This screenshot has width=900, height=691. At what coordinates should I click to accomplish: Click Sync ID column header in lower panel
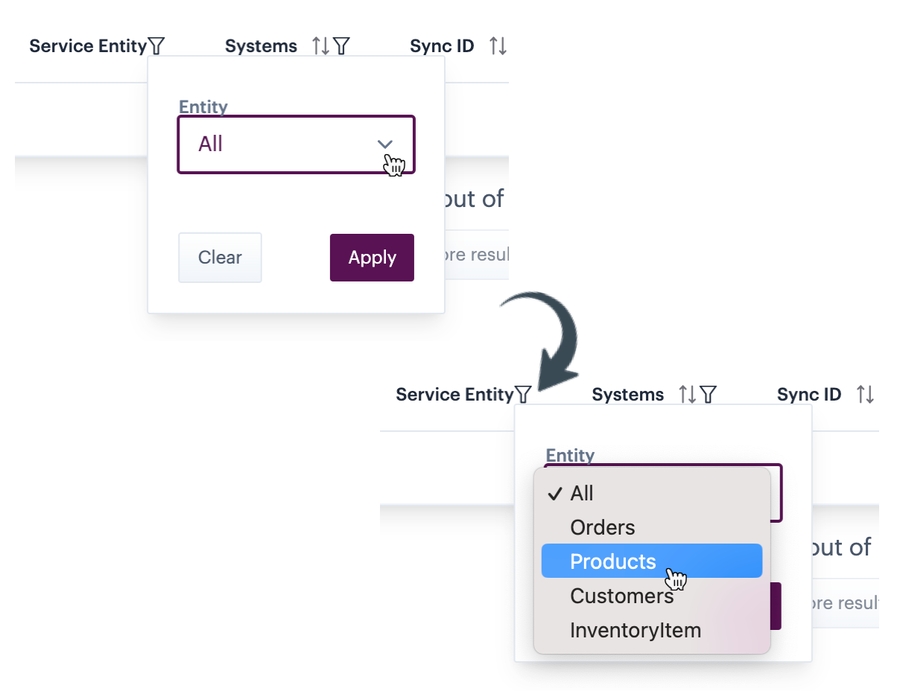pos(808,394)
